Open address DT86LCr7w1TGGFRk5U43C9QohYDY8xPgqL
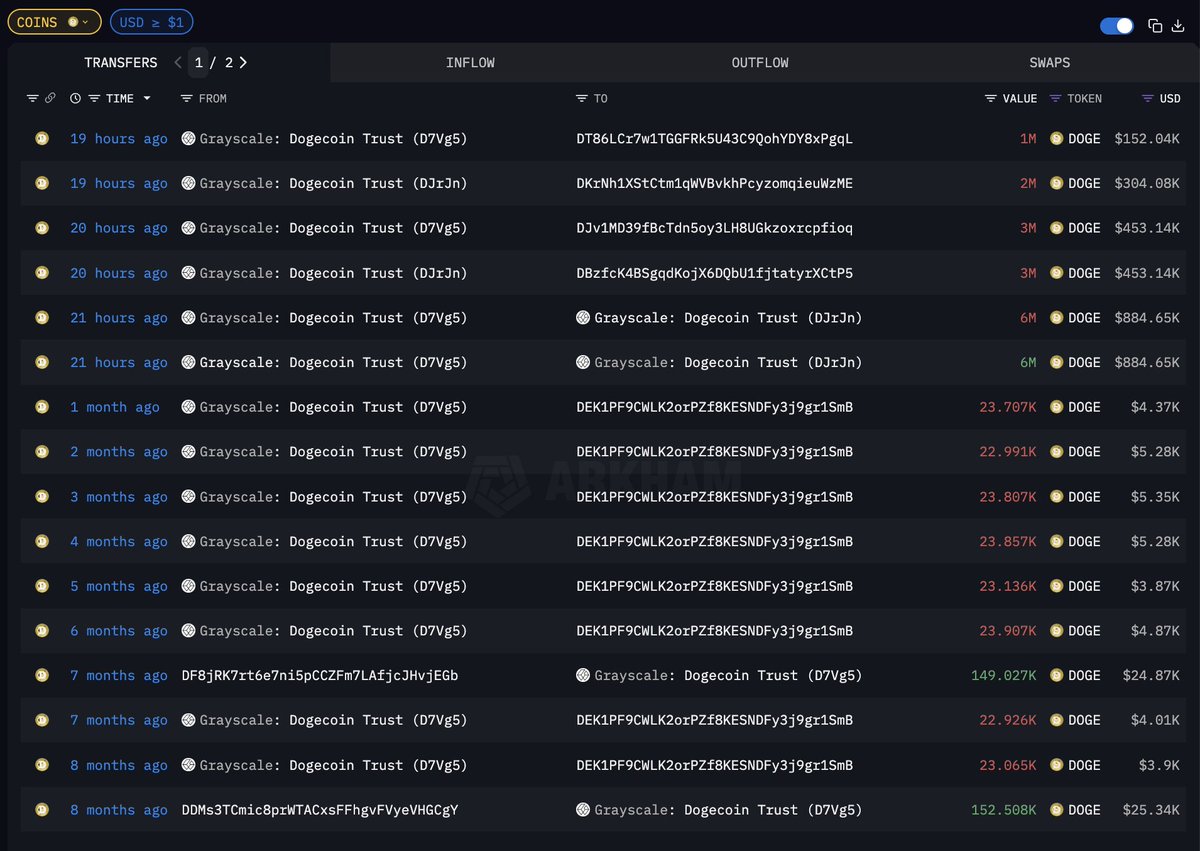The height and width of the screenshot is (851, 1200). pos(714,139)
